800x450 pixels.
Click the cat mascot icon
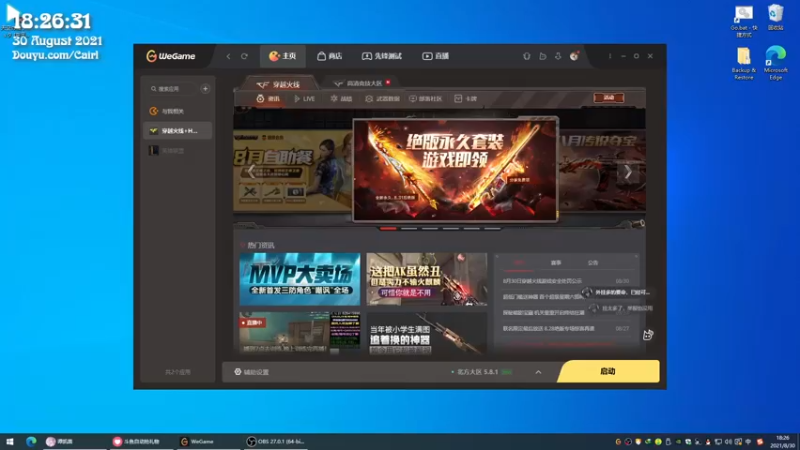pyautogui.click(x=648, y=335)
